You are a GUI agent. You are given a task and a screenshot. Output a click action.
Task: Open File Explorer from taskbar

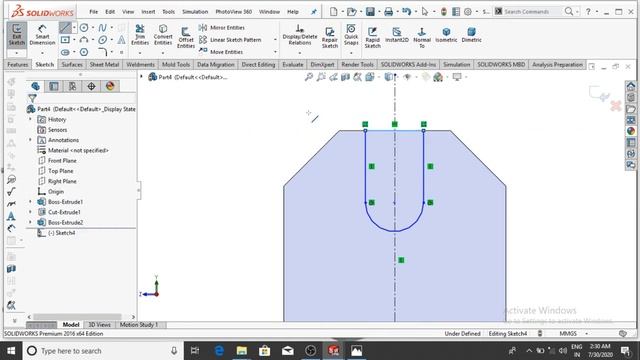coord(242,351)
